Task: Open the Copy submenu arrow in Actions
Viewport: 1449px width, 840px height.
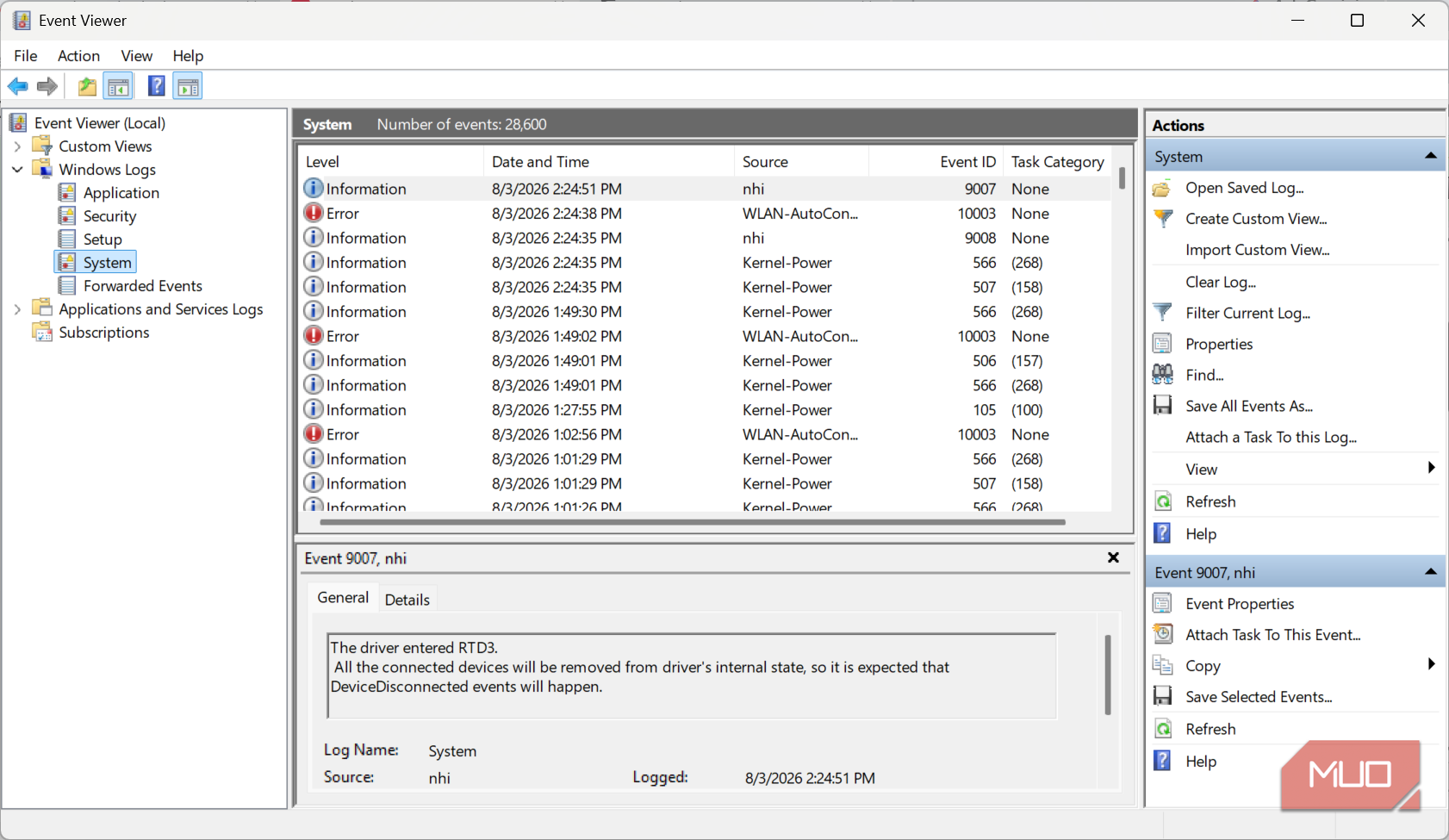Action: (1431, 664)
